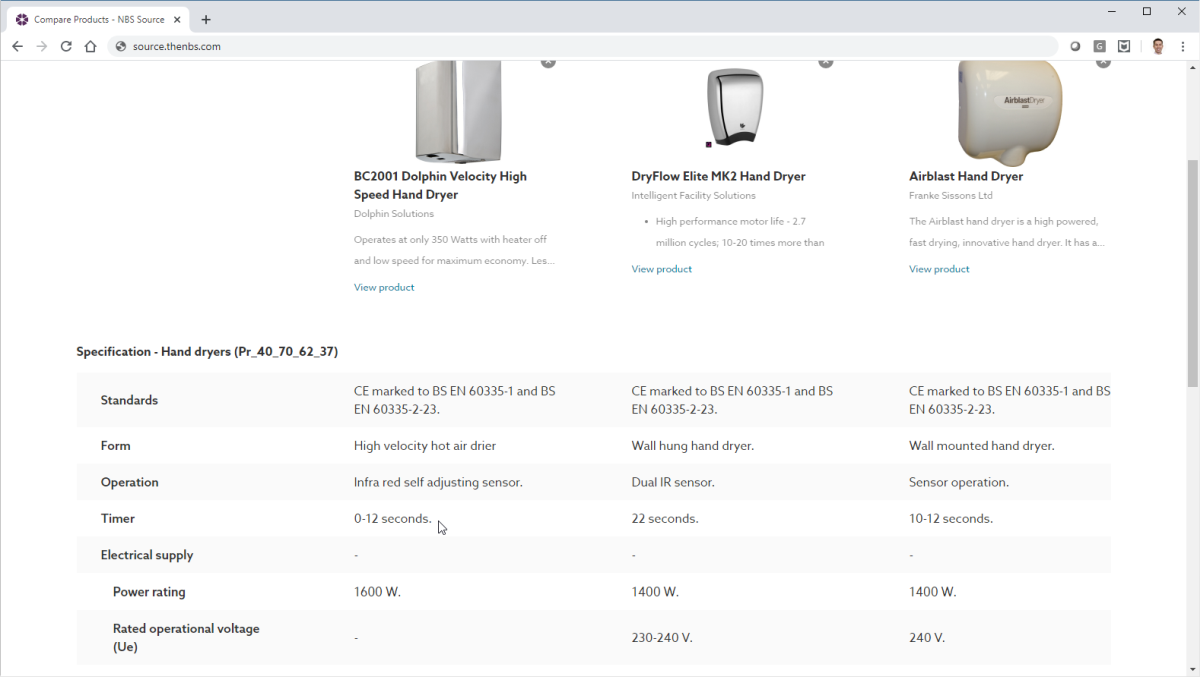Open the user profile avatar
The image size is (1200, 677).
click(x=1158, y=46)
